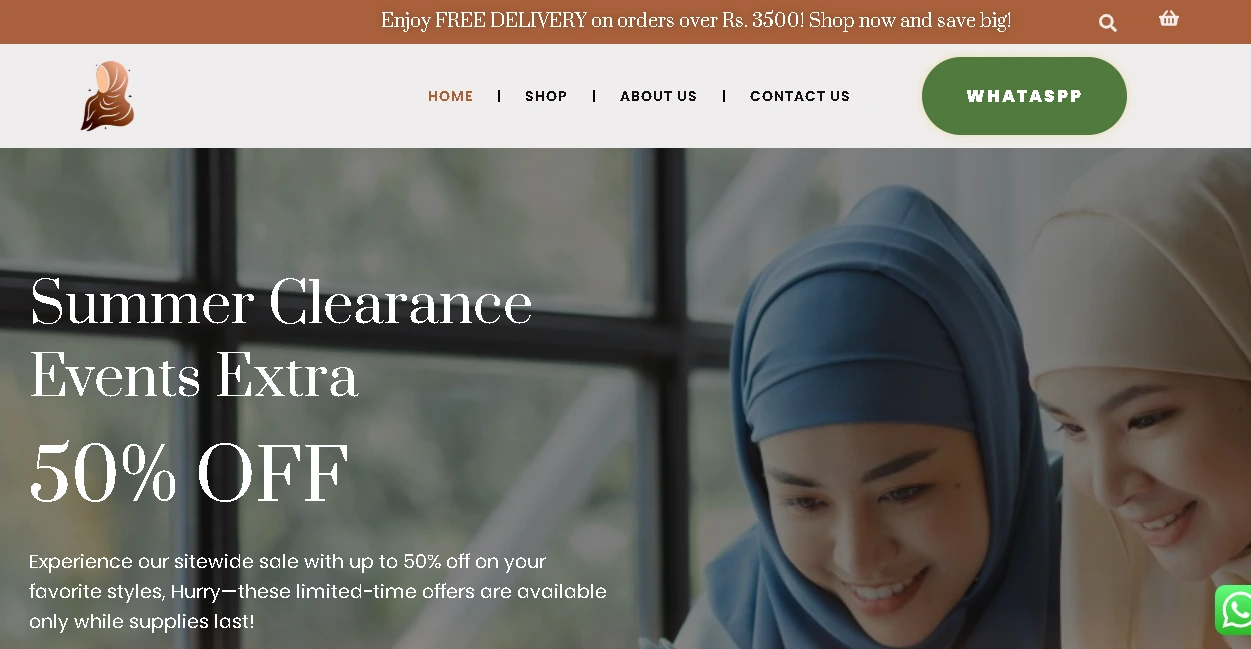Click the separator before CONTACT US

[x=724, y=96]
